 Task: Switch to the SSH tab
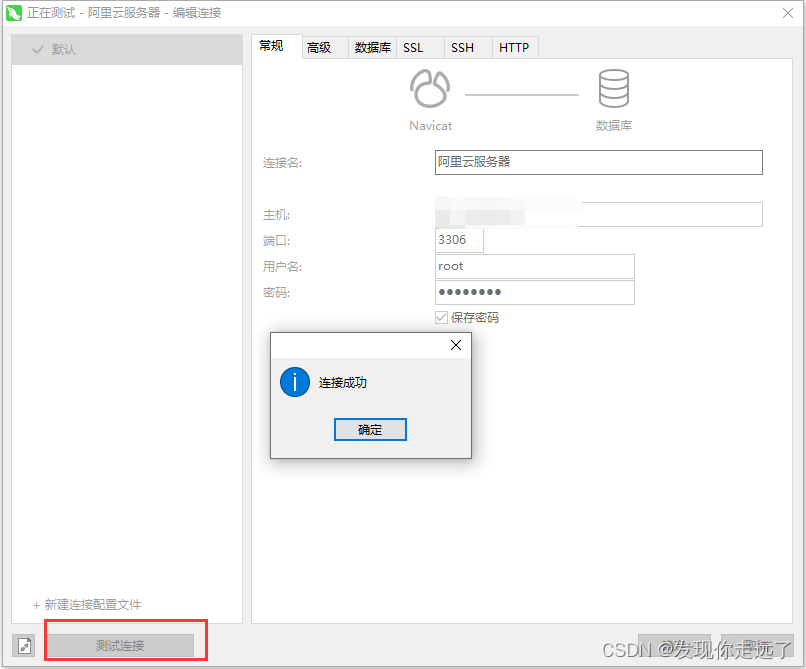pos(467,48)
